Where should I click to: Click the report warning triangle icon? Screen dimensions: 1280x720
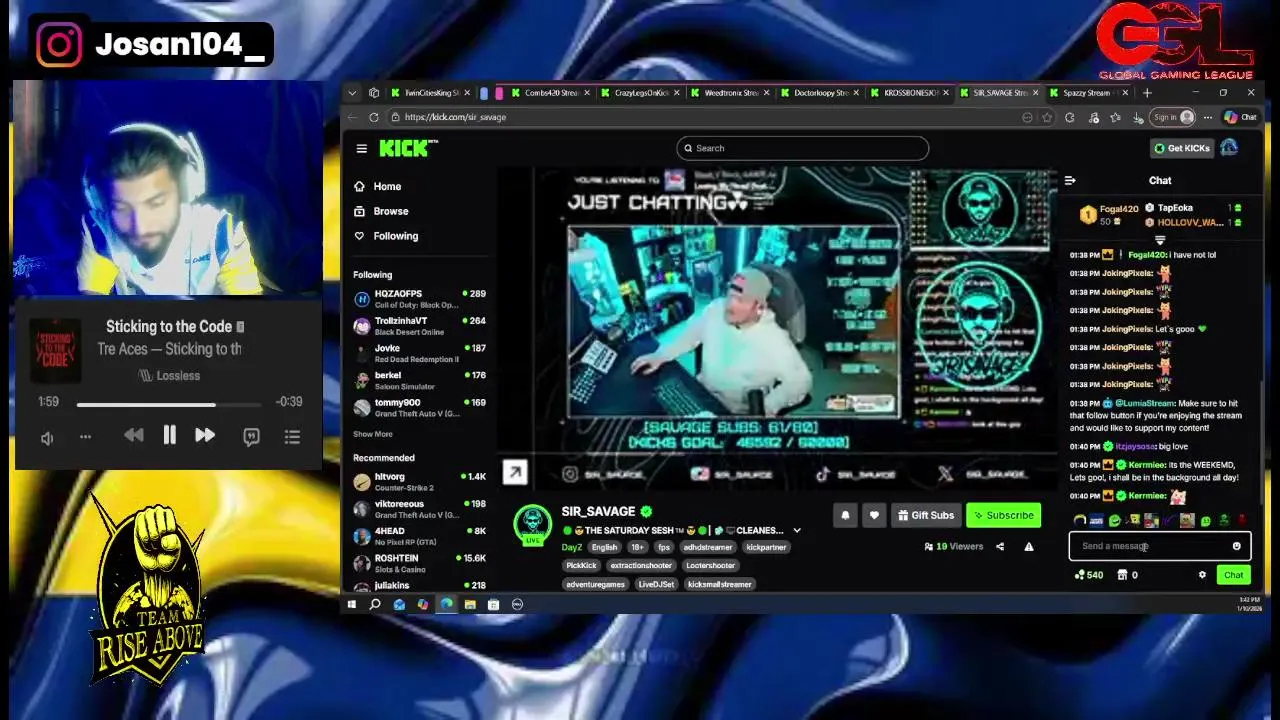[1028, 546]
